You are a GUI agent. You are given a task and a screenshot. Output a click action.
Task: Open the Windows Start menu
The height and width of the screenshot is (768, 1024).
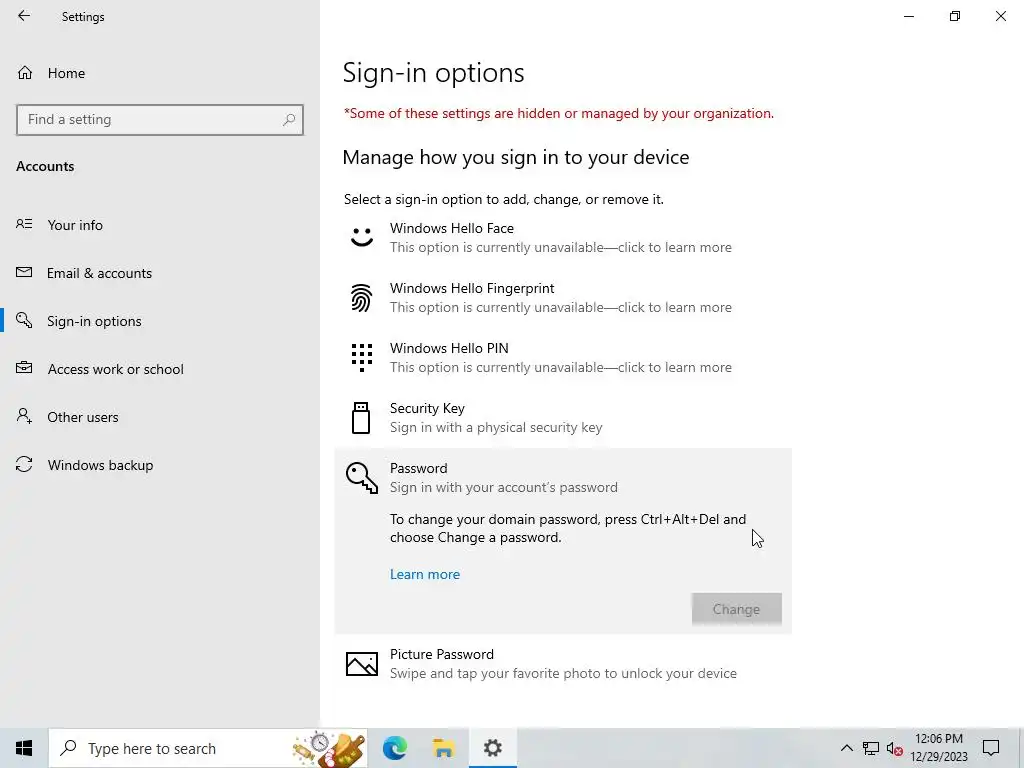[24, 748]
